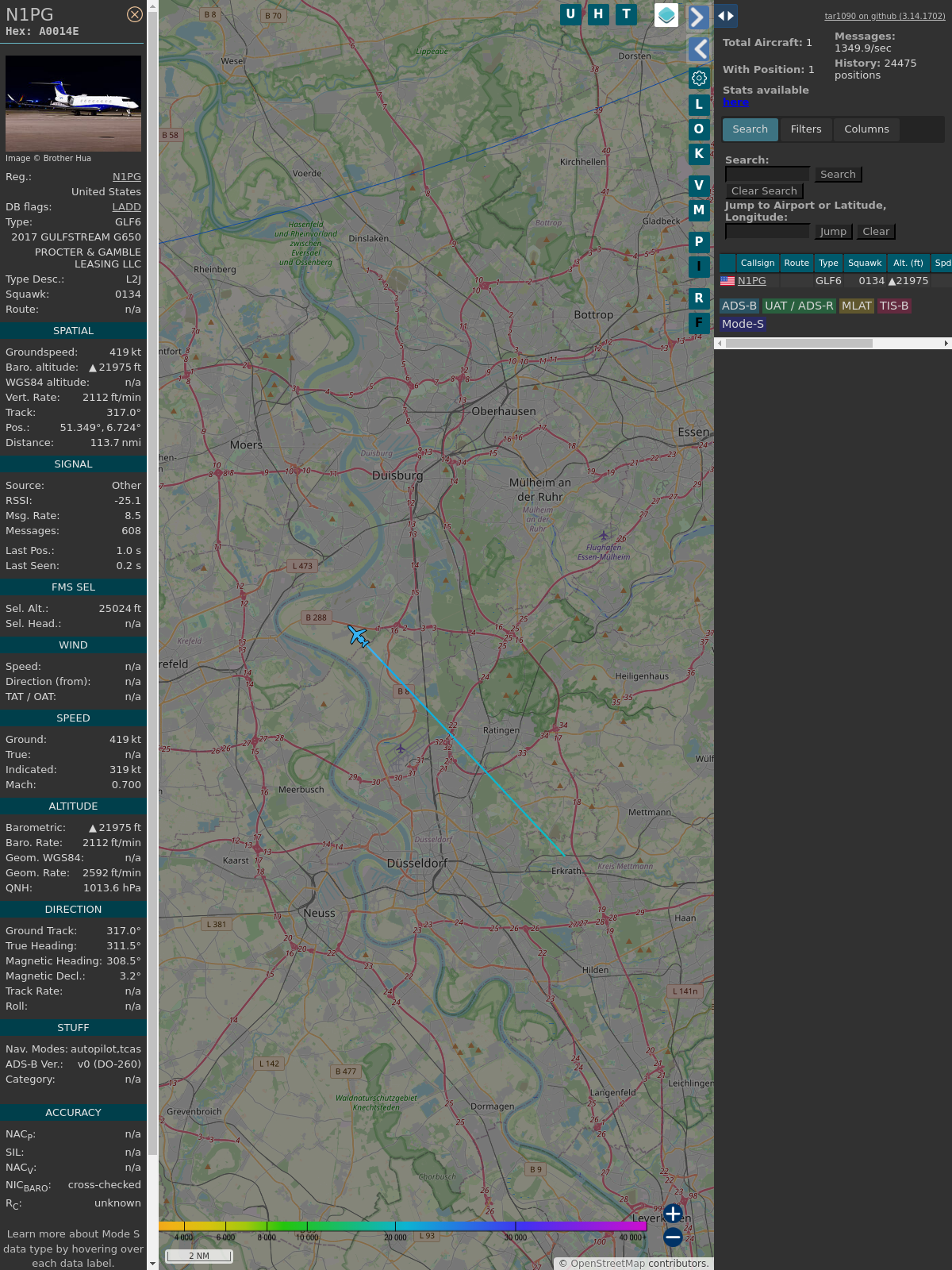
Task: Click the Jump to Airport input field
Action: (x=767, y=231)
